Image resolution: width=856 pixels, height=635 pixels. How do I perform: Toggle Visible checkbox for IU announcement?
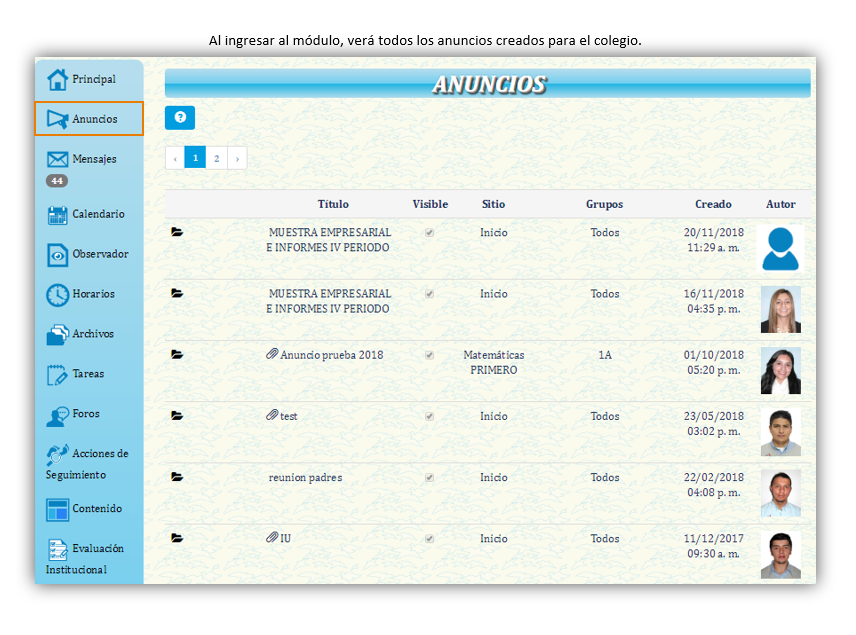[430, 538]
